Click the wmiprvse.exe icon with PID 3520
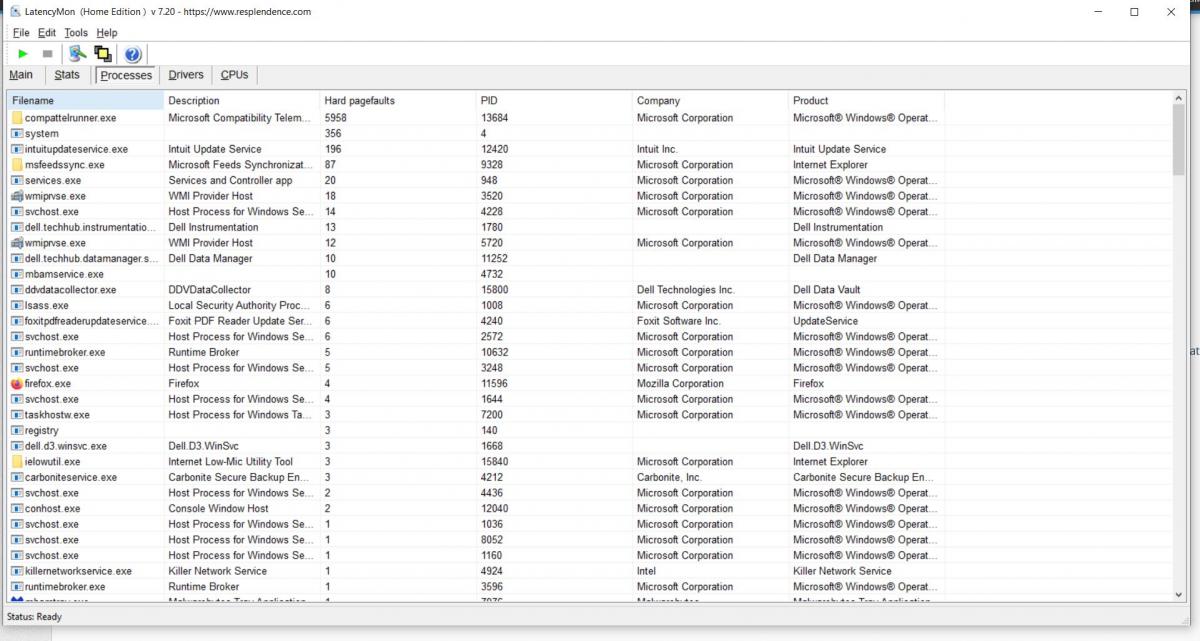Viewport: 1200px width, 641px height. [17, 196]
